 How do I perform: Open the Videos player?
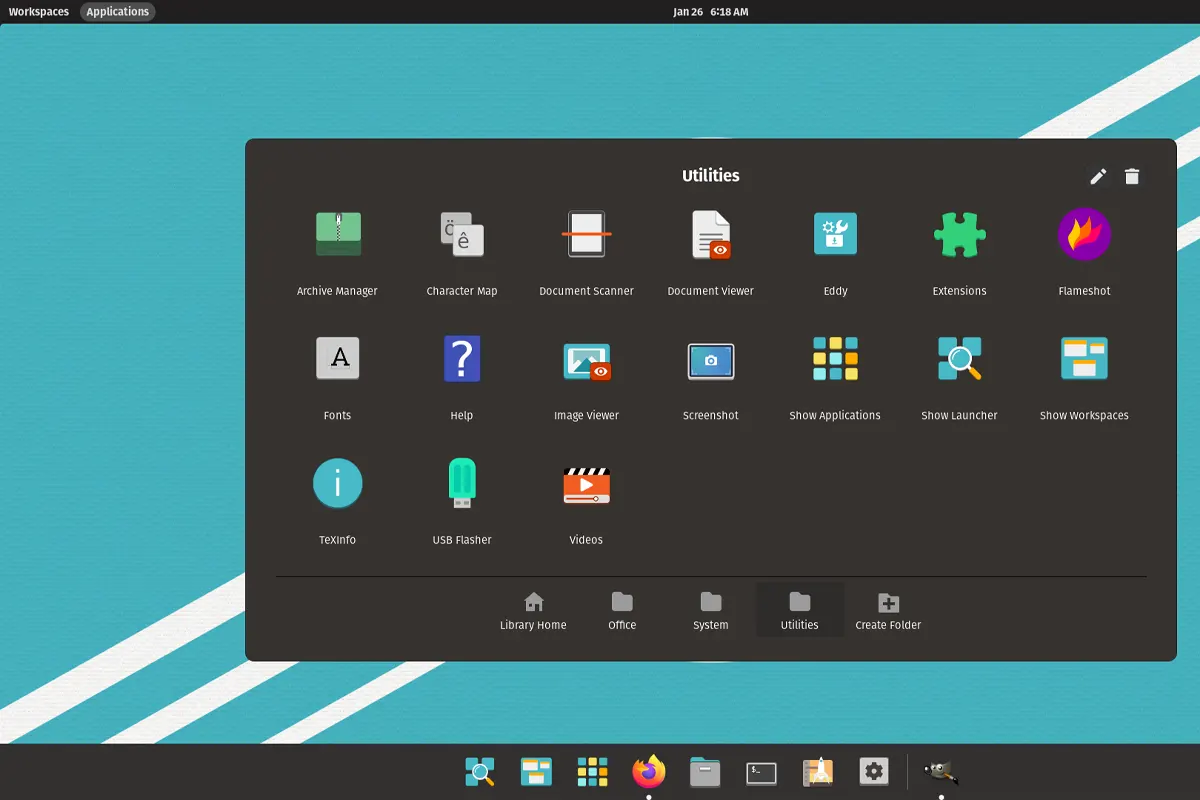586,484
